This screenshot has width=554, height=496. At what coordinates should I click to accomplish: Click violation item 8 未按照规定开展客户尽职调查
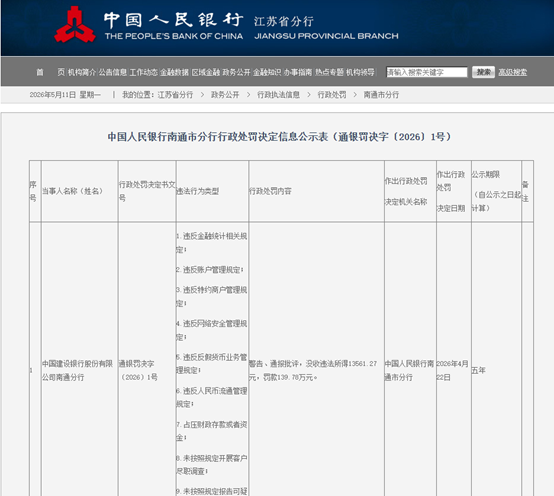coord(211,465)
